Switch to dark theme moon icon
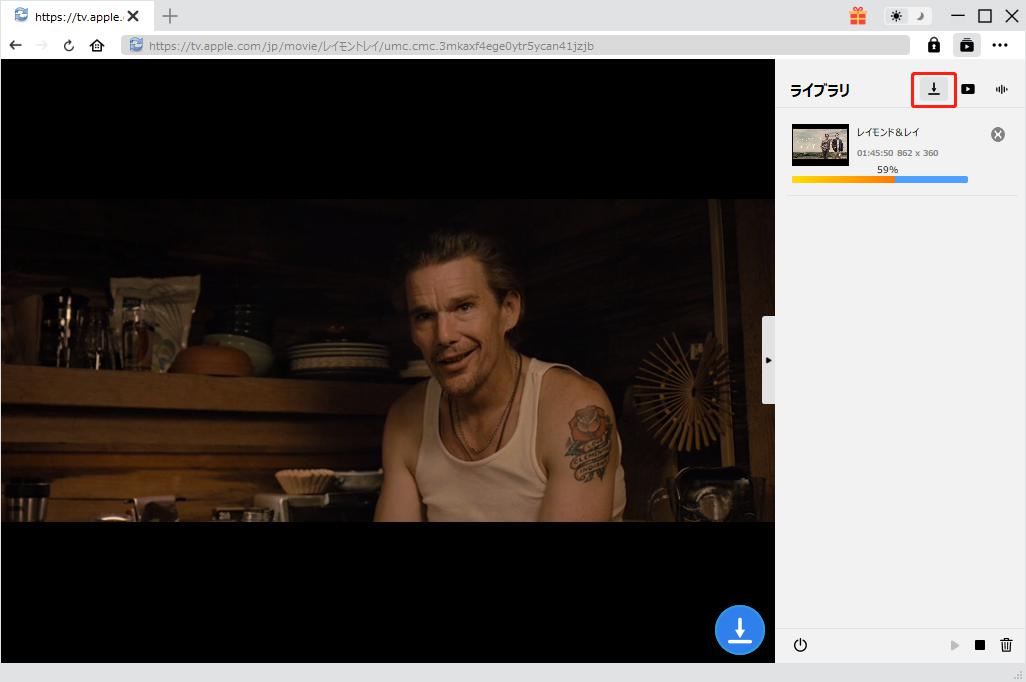 [920, 16]
